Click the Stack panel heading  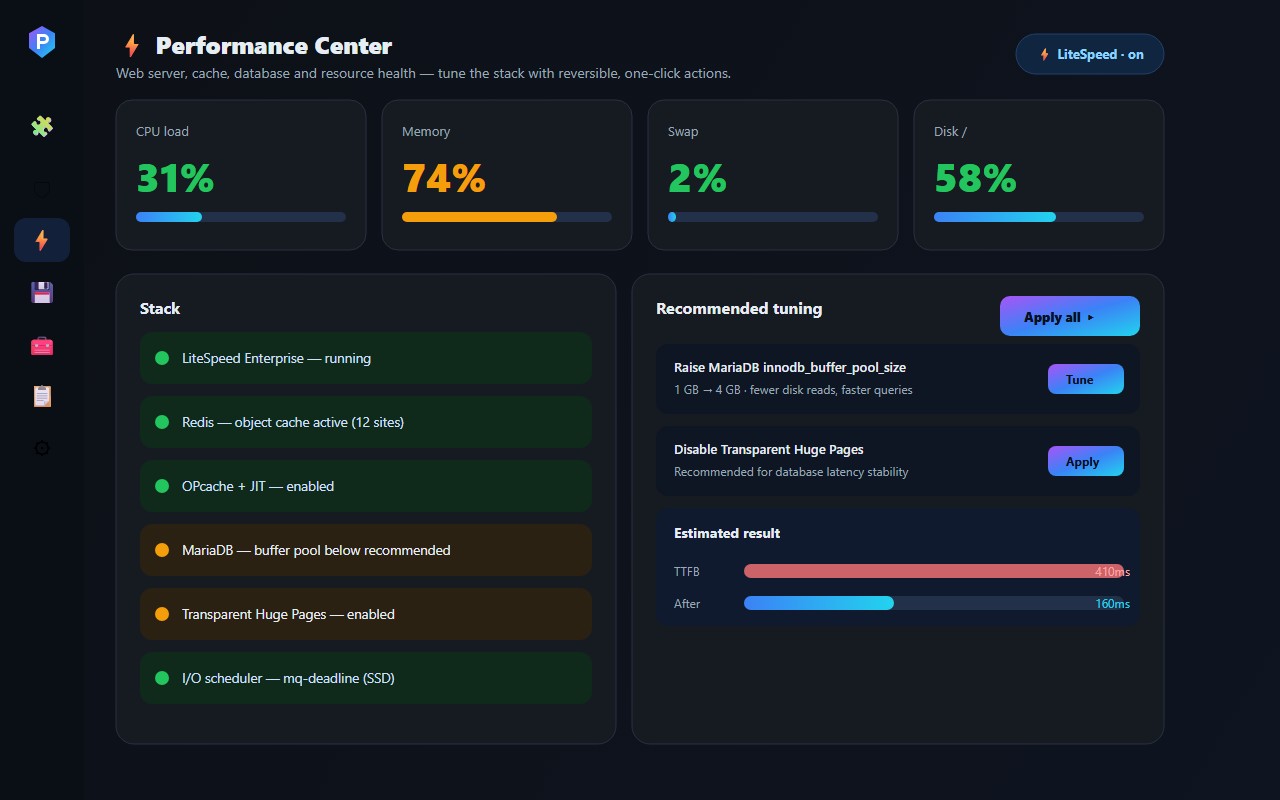[x=160, y=308]
